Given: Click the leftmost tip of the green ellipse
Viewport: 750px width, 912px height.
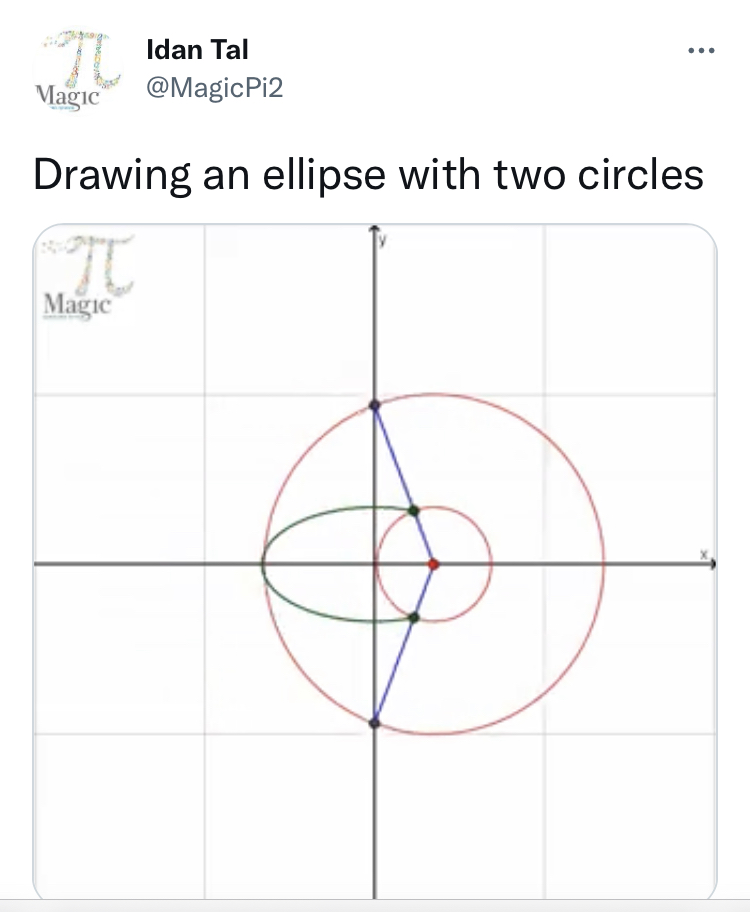Looking at the screenshot, I should (263, 565).
